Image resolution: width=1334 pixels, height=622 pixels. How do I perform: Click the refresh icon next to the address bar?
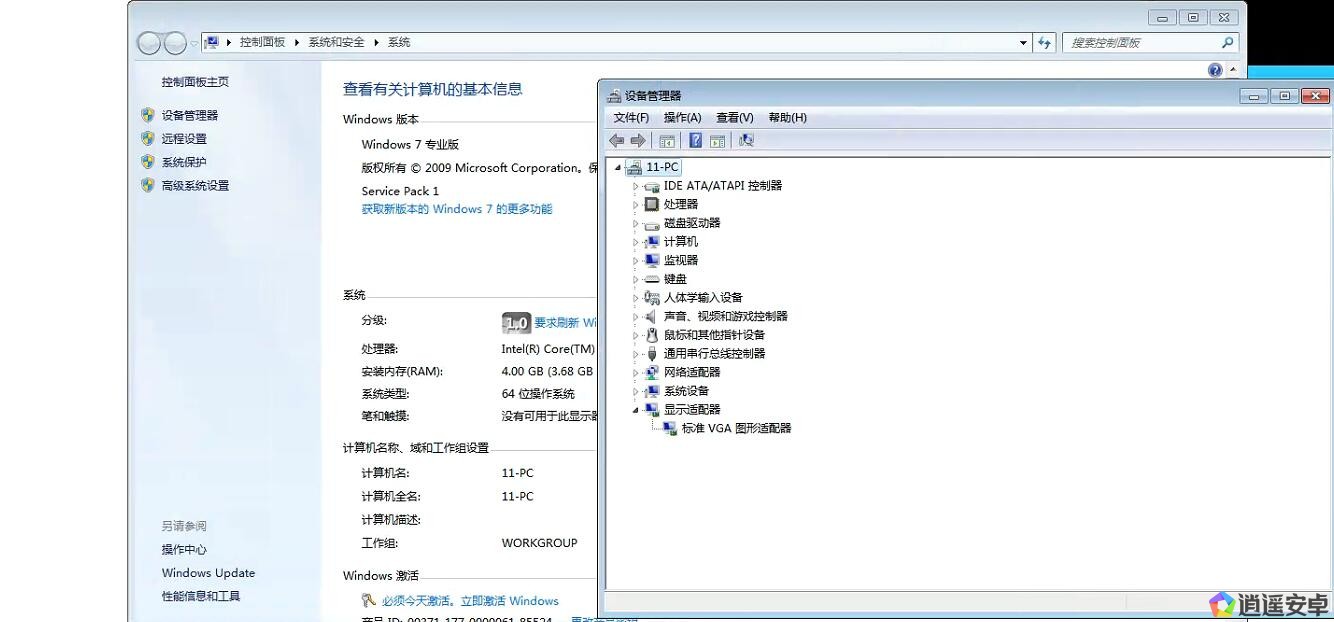[1045, 42]
